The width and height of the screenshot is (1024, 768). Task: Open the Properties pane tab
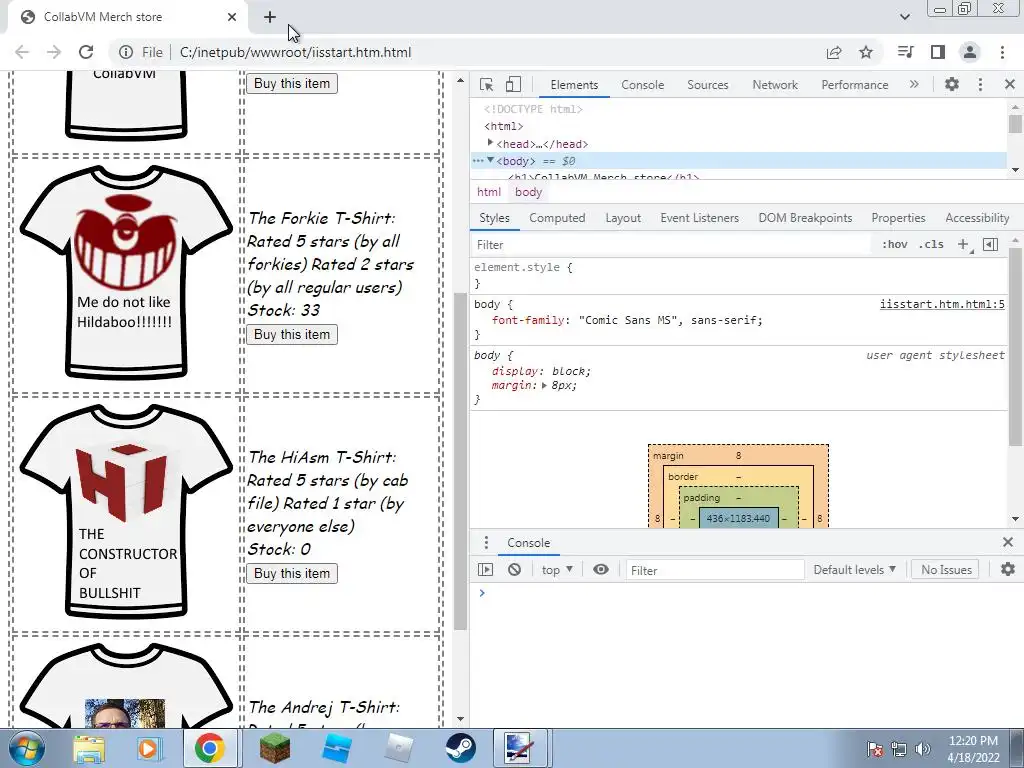pos(898,218)
